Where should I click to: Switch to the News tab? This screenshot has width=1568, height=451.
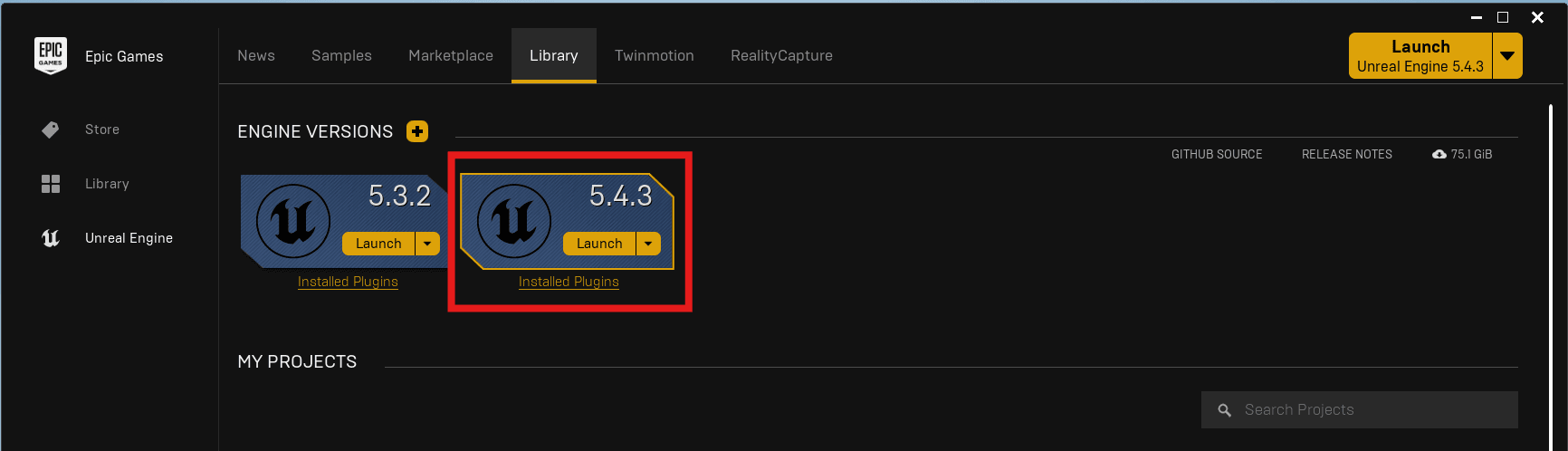[x=256, y=55]
